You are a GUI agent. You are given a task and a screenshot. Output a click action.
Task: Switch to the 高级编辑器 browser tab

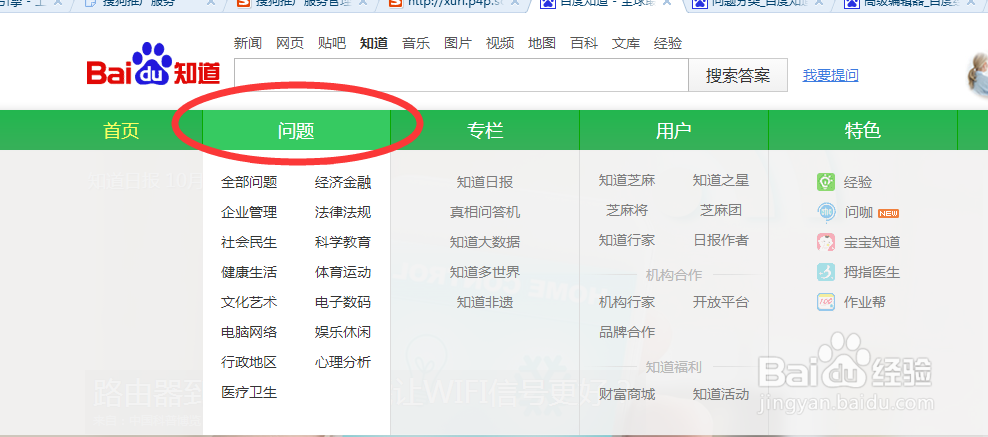914,4
